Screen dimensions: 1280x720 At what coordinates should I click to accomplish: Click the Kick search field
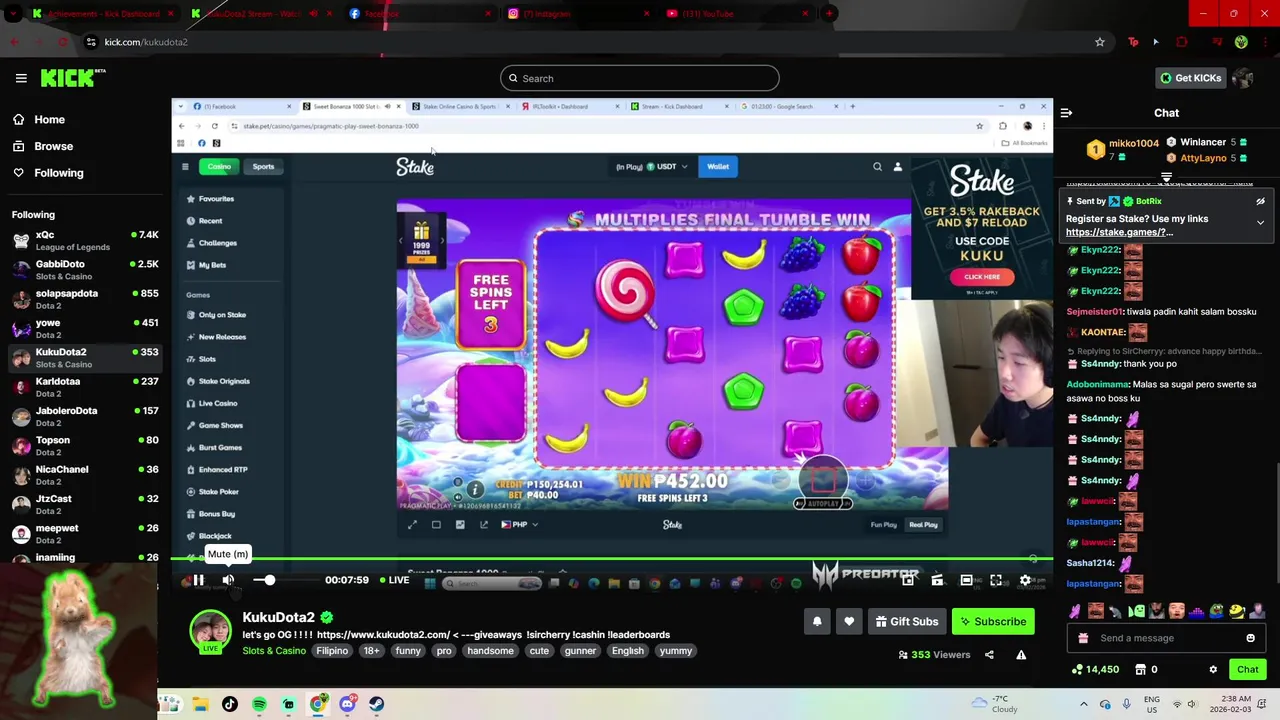coord(640,78)
